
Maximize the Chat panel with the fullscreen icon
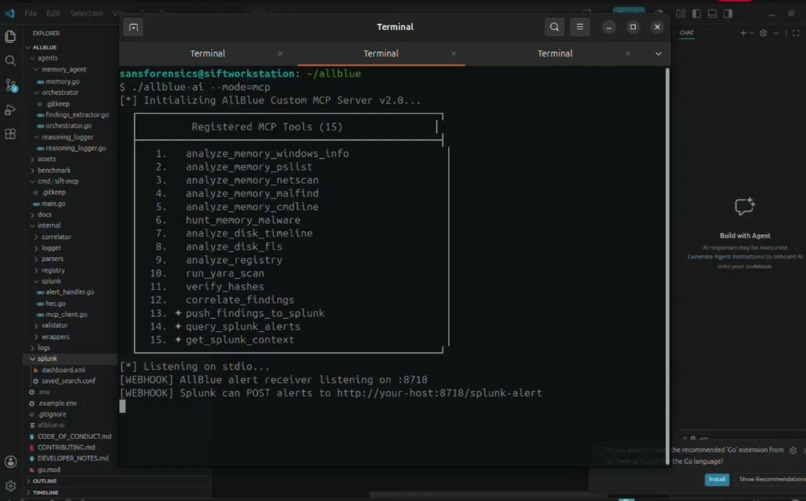tap(796, 33)
